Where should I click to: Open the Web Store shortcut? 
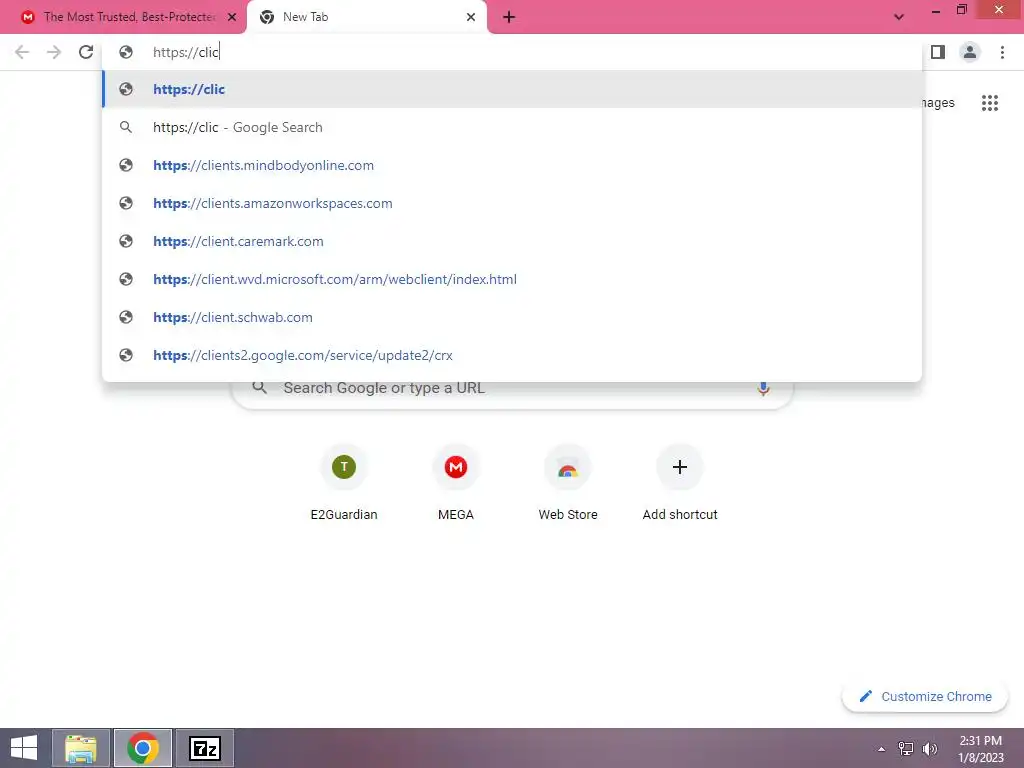pyautogui.click(x=568, y=485)
